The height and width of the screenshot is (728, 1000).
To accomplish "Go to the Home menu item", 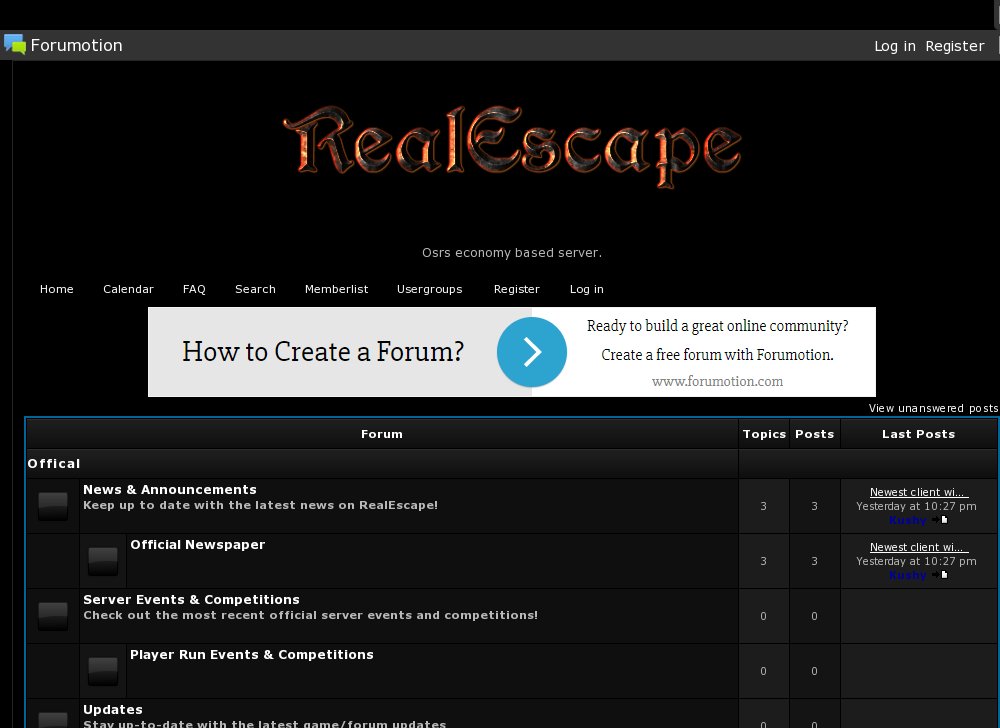I will click(x=57, y=289).
